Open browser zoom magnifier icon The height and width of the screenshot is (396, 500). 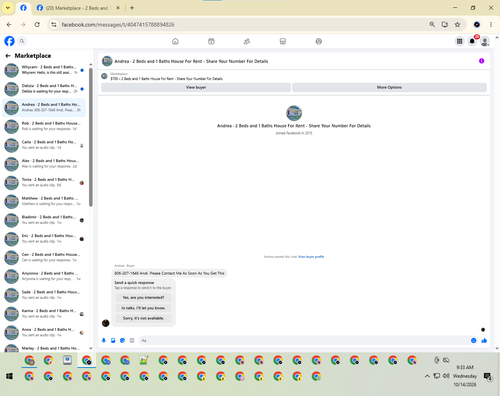pos(432,25)
